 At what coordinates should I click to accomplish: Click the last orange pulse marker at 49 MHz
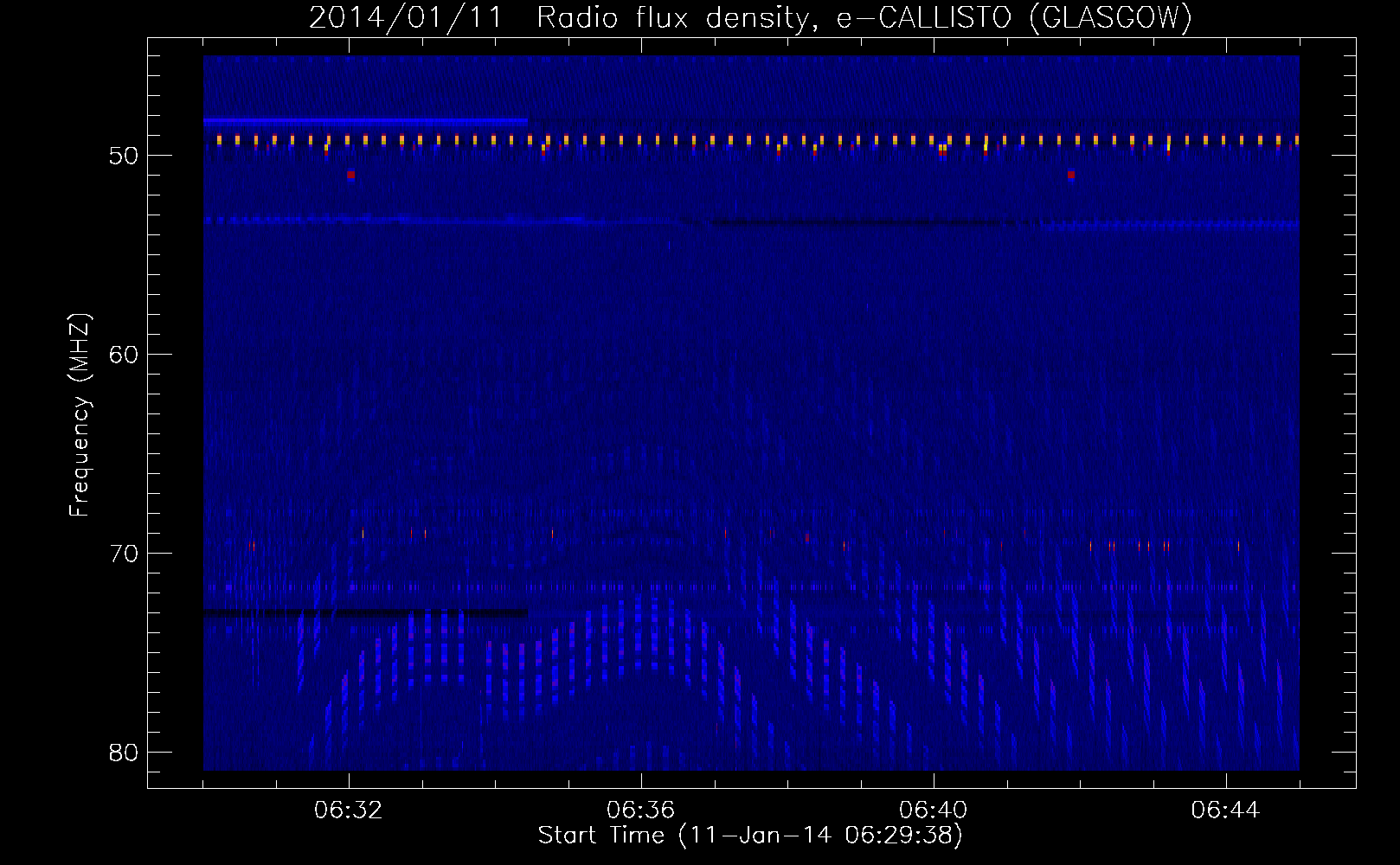coord(1296,139)
